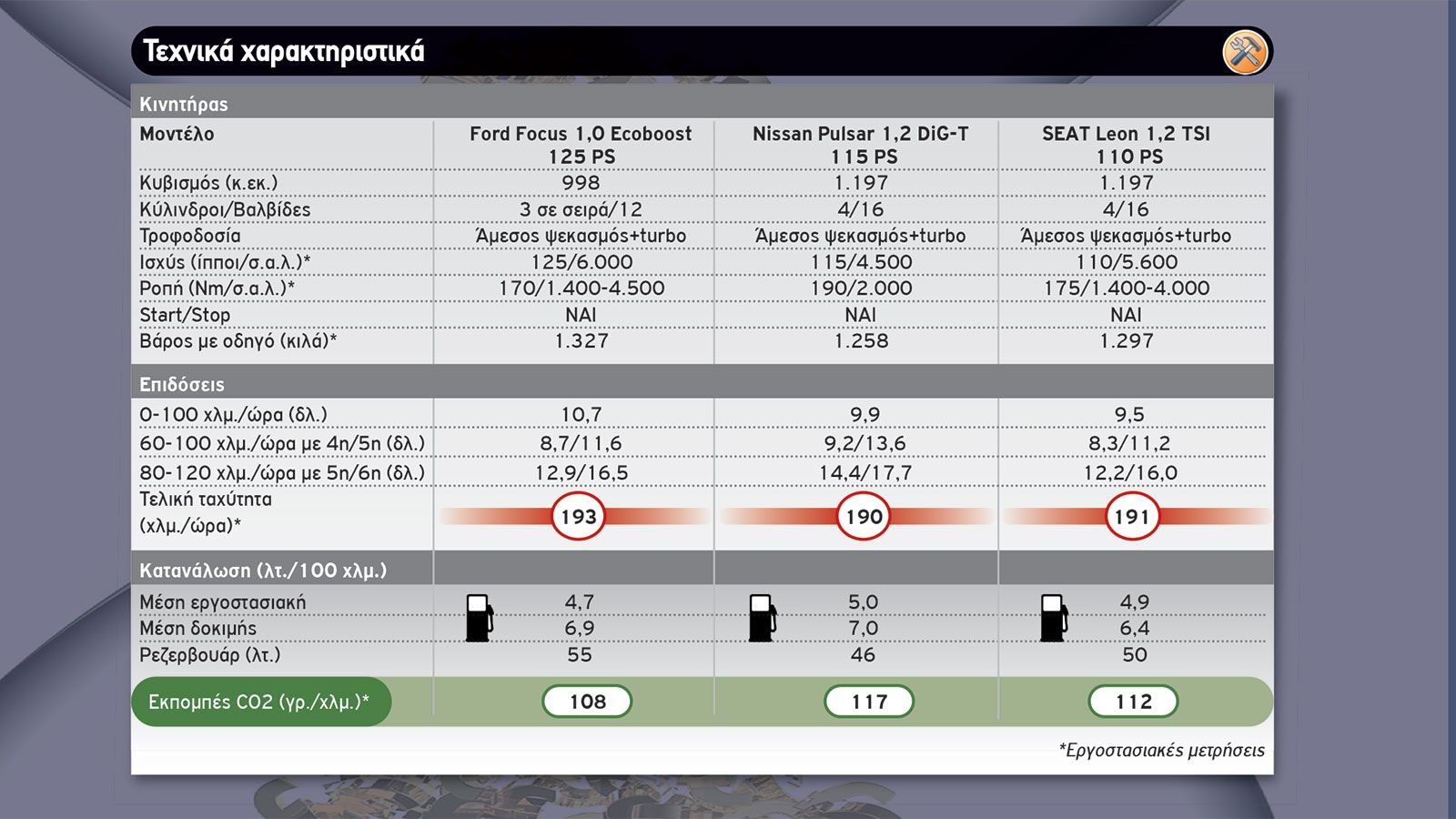This screenshot has height=819, width=1456.
Task: Click the 125/6.000 power value
Action: click(581, 262)
